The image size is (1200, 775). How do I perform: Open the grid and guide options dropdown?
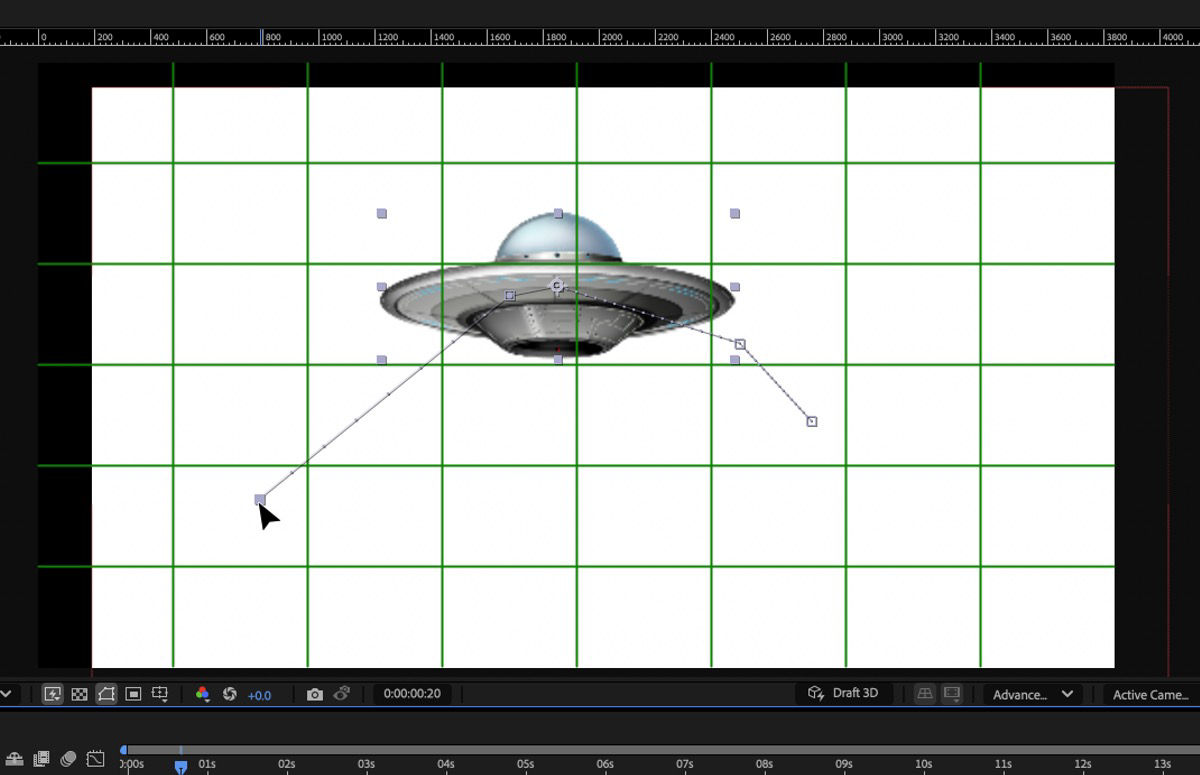pos(160,693)
